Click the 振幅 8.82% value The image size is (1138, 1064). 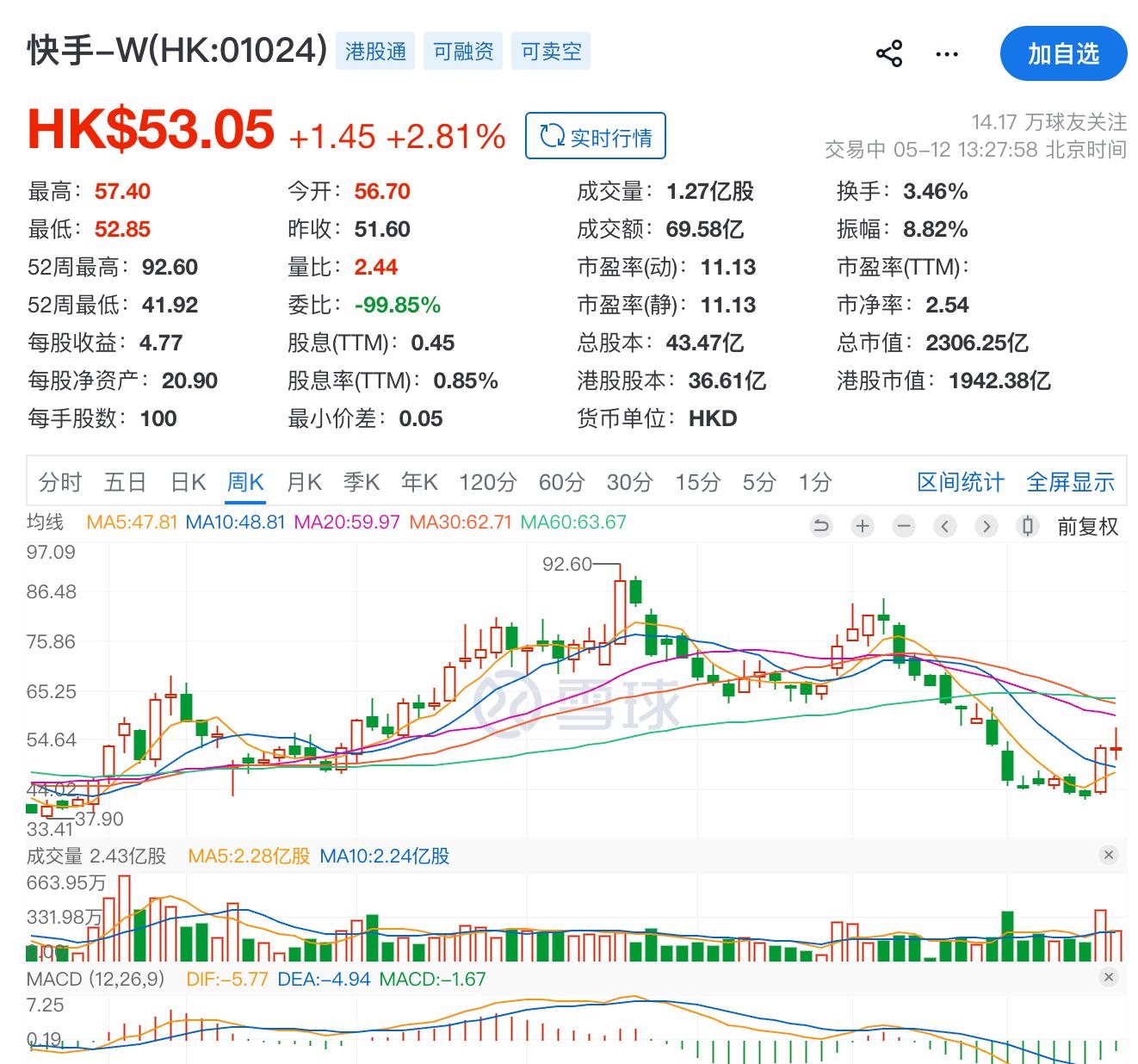936,229
